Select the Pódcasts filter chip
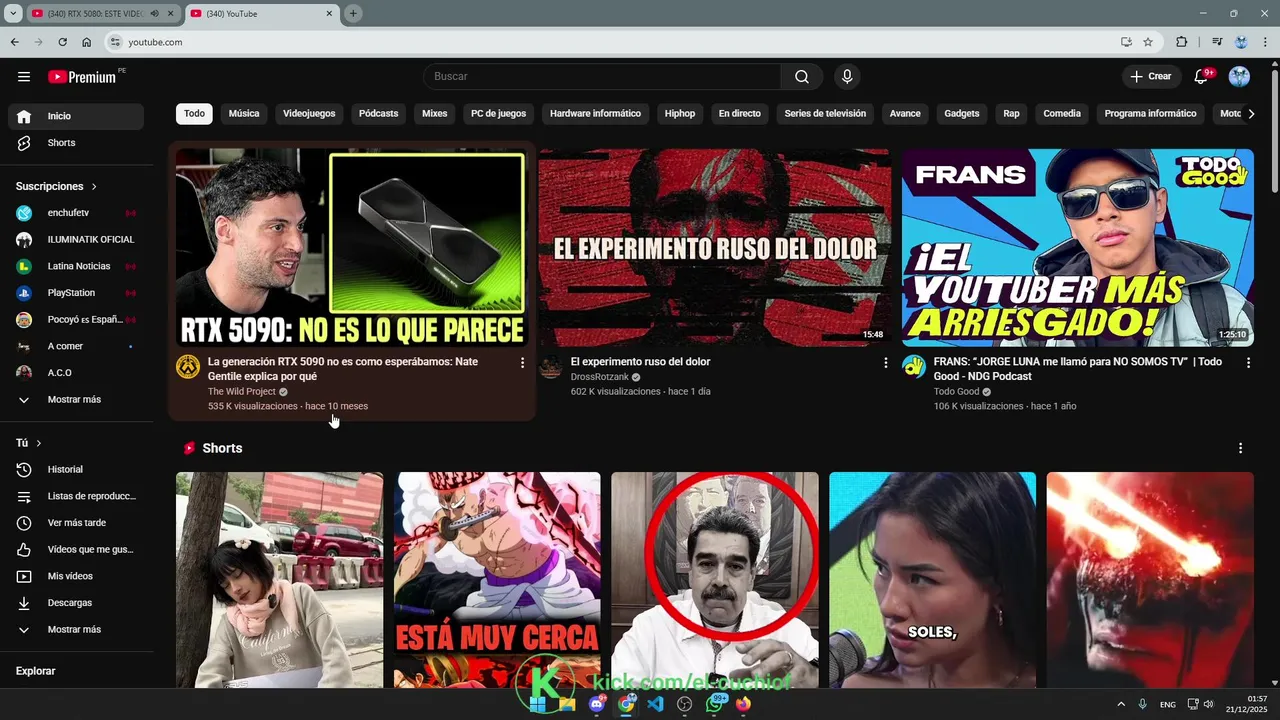Screen dimensions: 1280x720 pos(378,114)
